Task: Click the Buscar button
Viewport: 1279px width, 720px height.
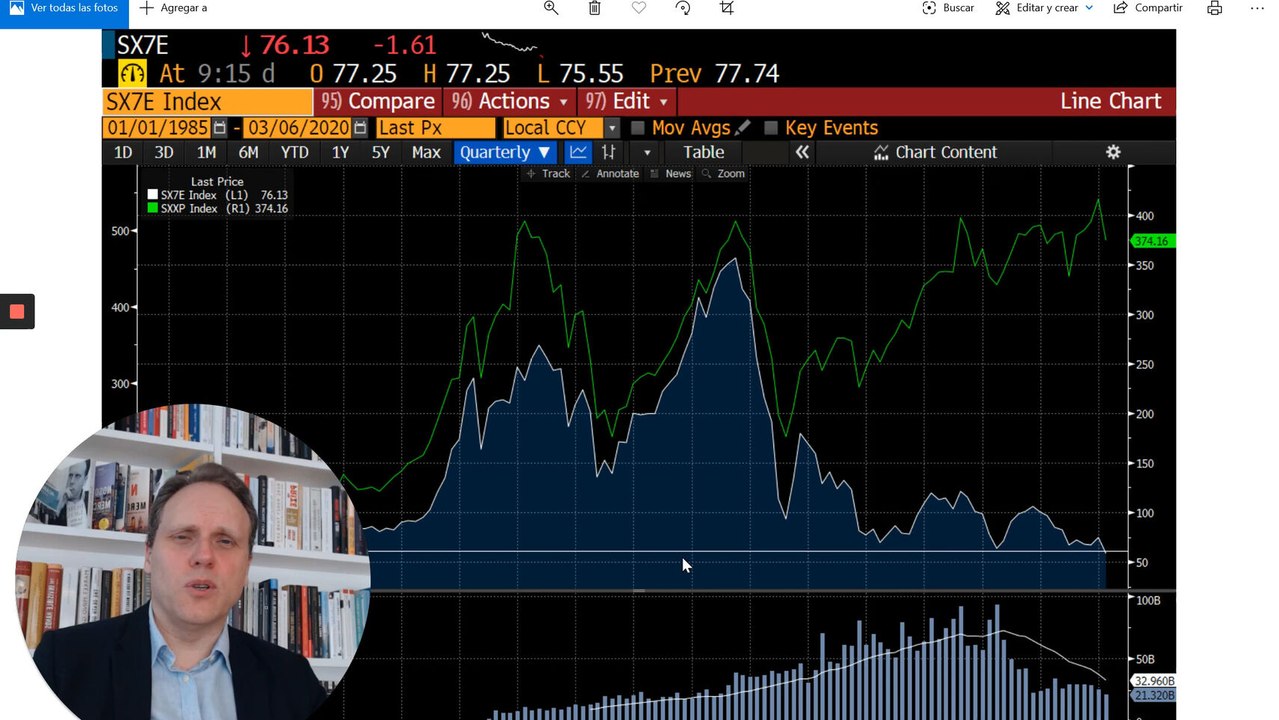Action: point(947,8)
